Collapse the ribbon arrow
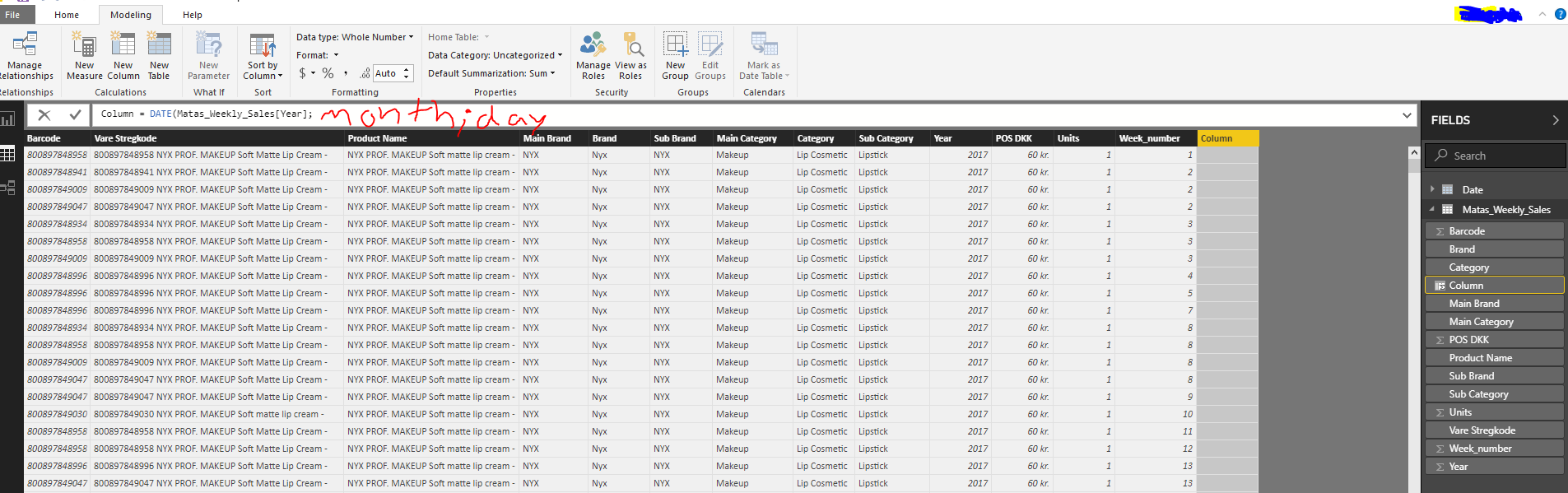This screenshot has height=493, width=1568. [1542, 14]
